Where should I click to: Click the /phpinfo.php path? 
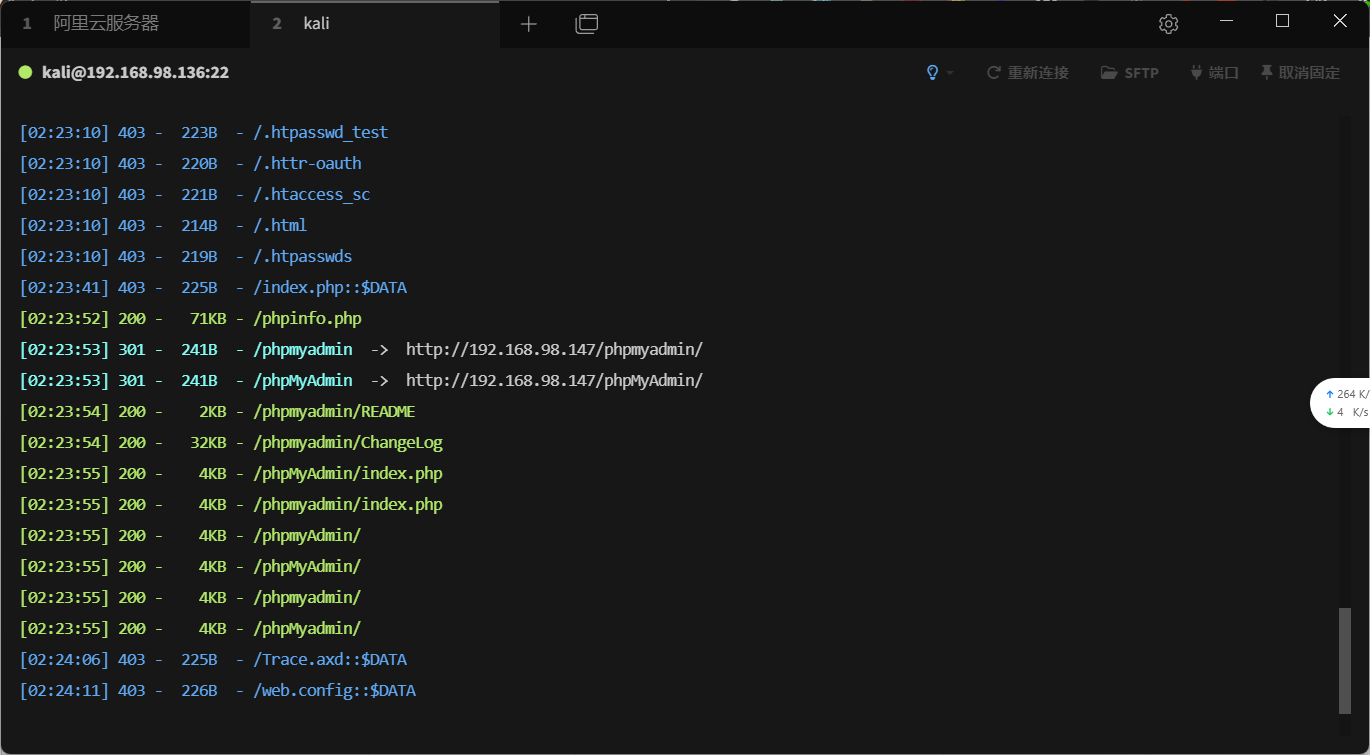[x=307, y=319]
